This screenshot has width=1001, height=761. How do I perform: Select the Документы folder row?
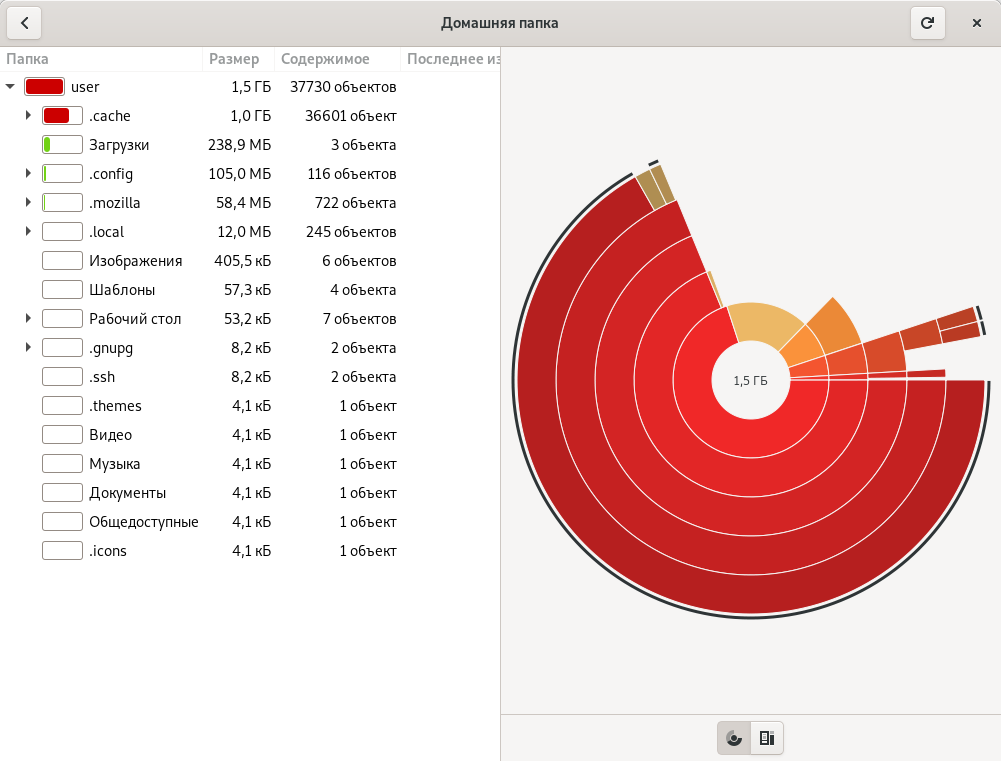[127, 493]
